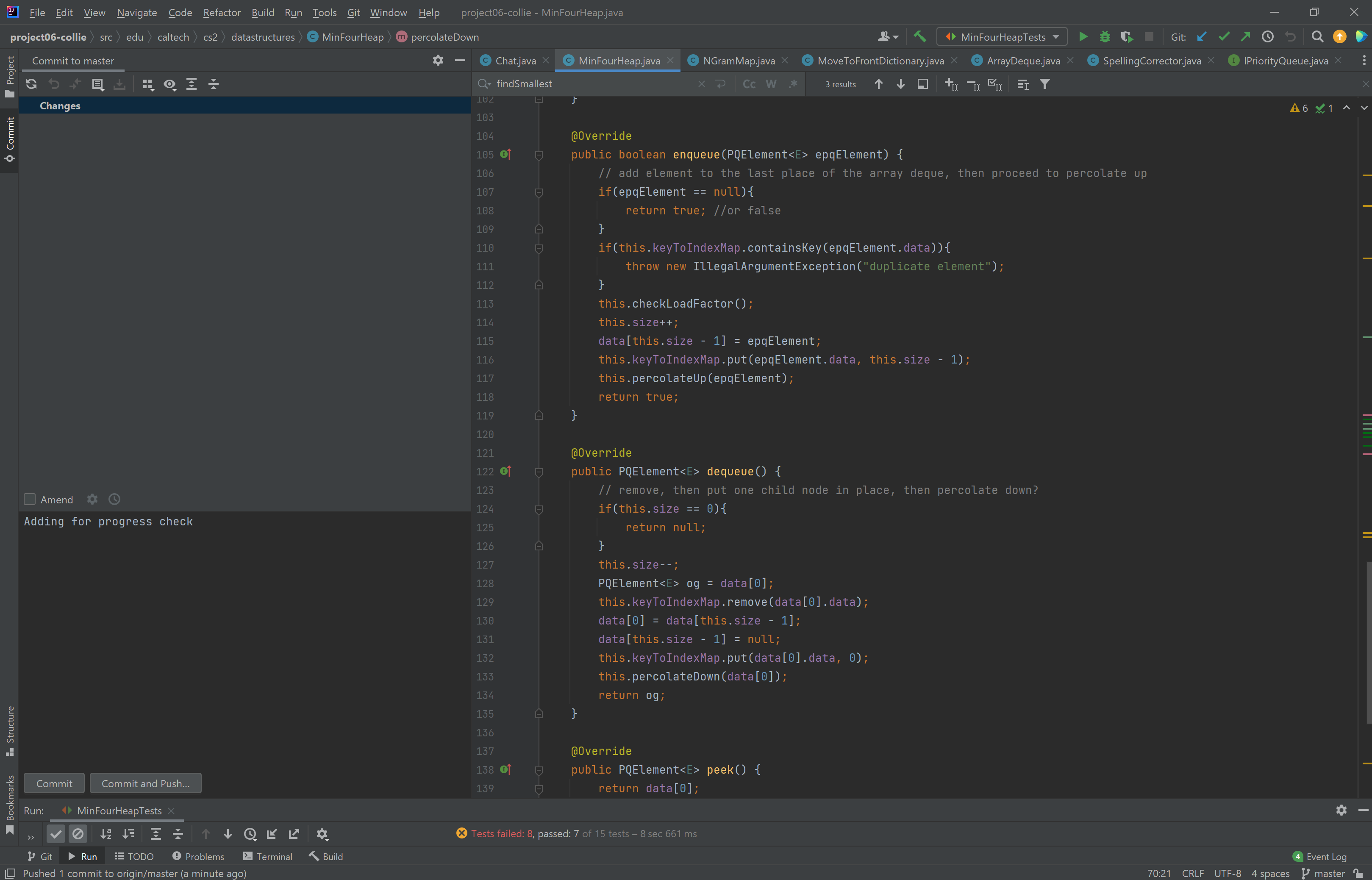Image resolution: width=1372 pixels, height=880 pixels.
Task: Open the Refactor menu
Action: (222, 13)
